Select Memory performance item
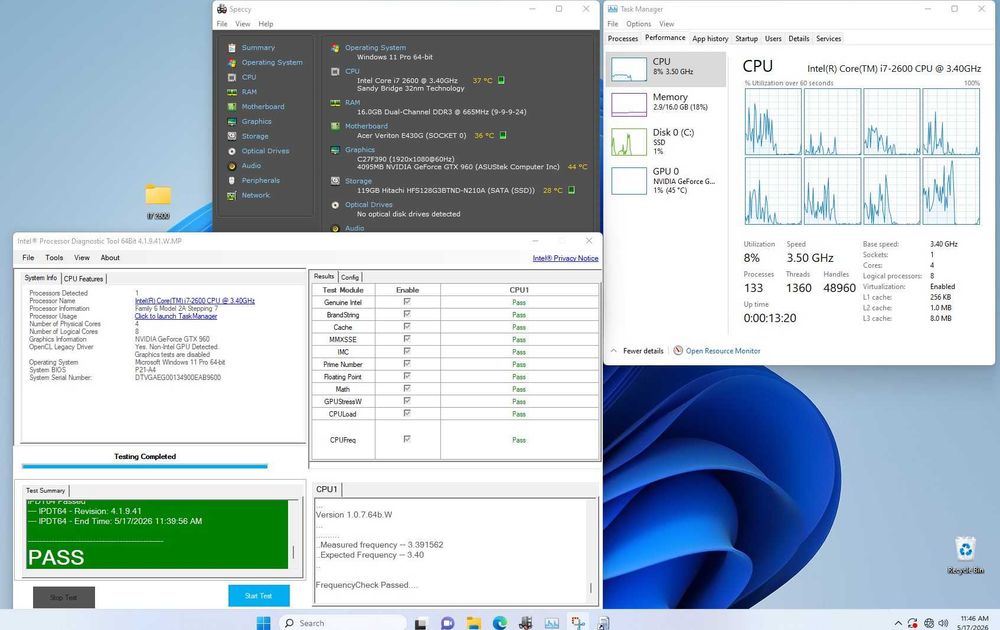 tap(666, 105)
